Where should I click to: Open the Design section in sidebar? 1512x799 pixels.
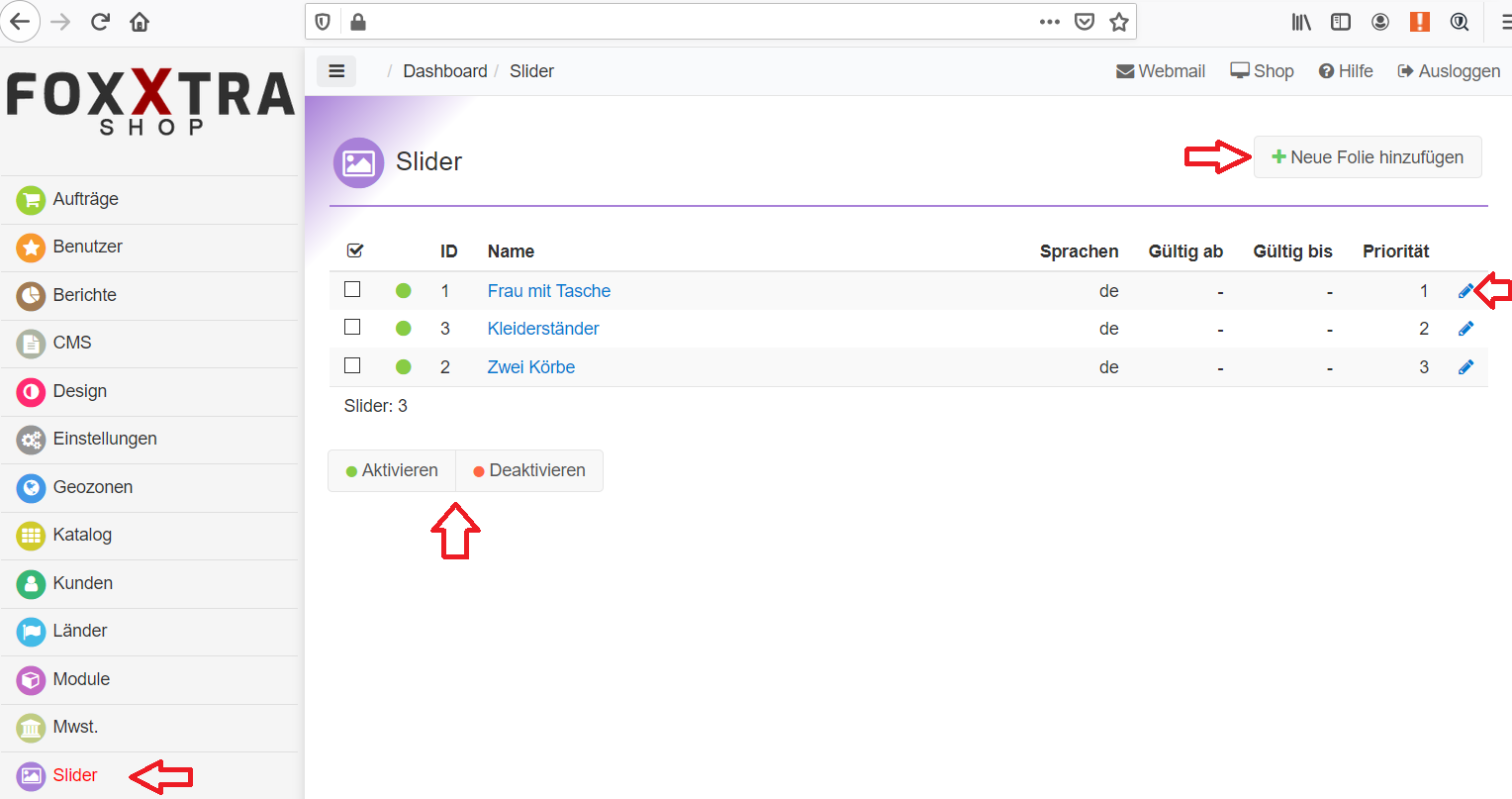pos(79,391)
